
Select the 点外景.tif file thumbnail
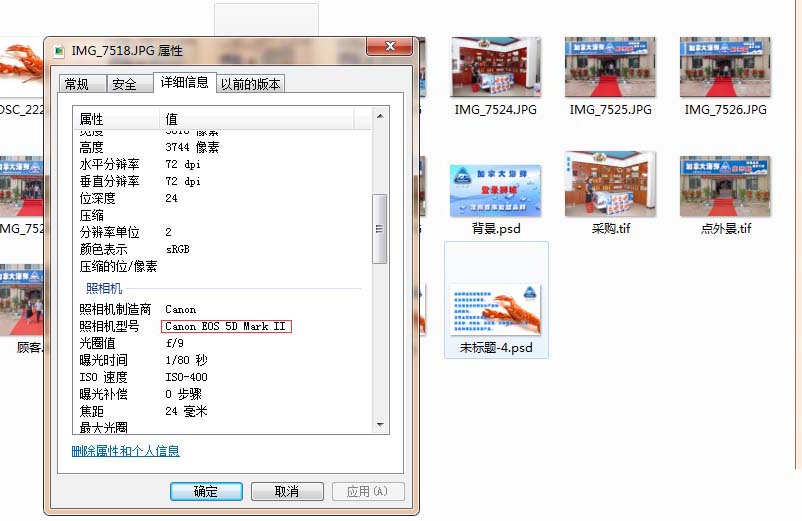(725, 186)
